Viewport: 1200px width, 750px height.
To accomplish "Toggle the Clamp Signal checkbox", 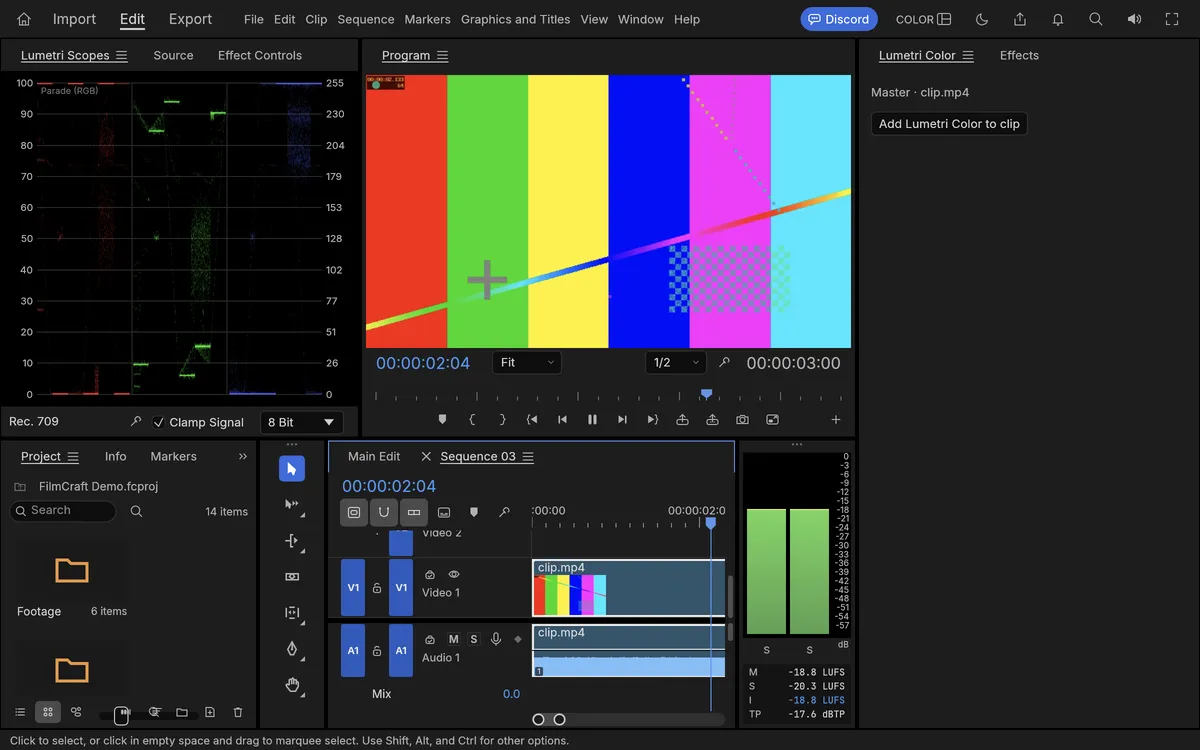I will pyautogui.click(x=158, y=422).
